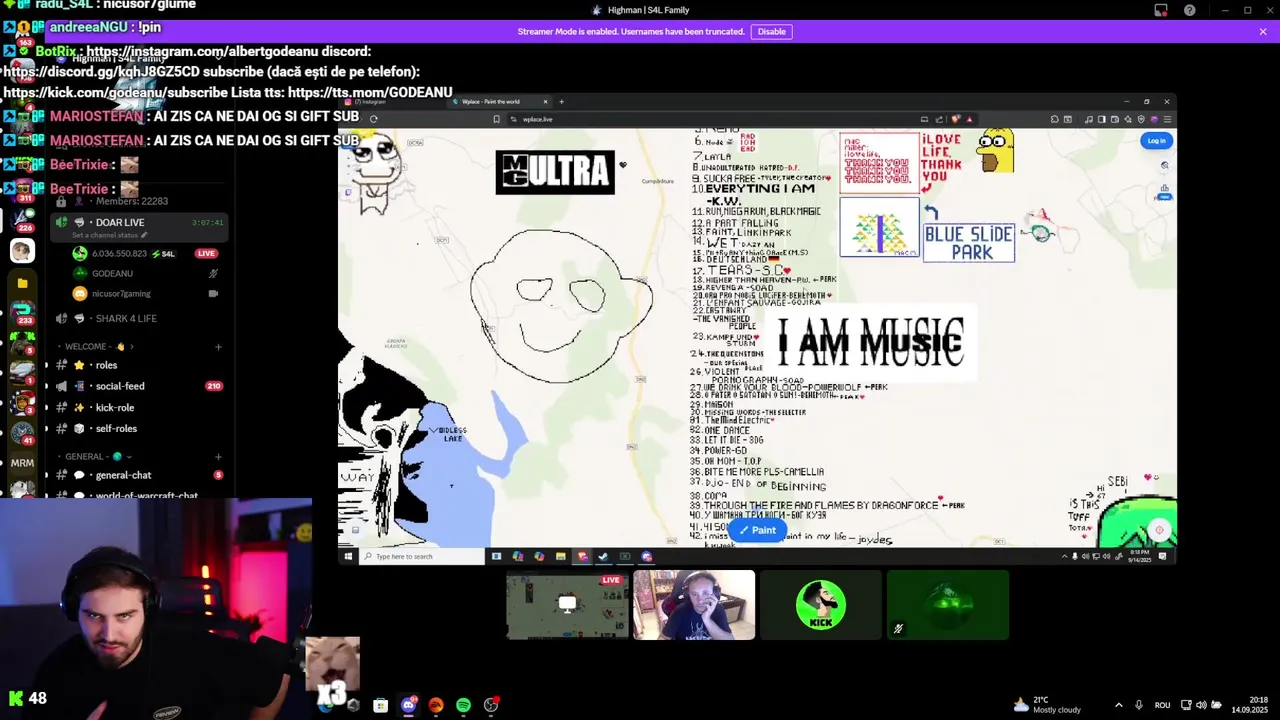Open Spotify from the taskbar
The height and width of the screenshot is (720, 1280).
coord(463,705)
